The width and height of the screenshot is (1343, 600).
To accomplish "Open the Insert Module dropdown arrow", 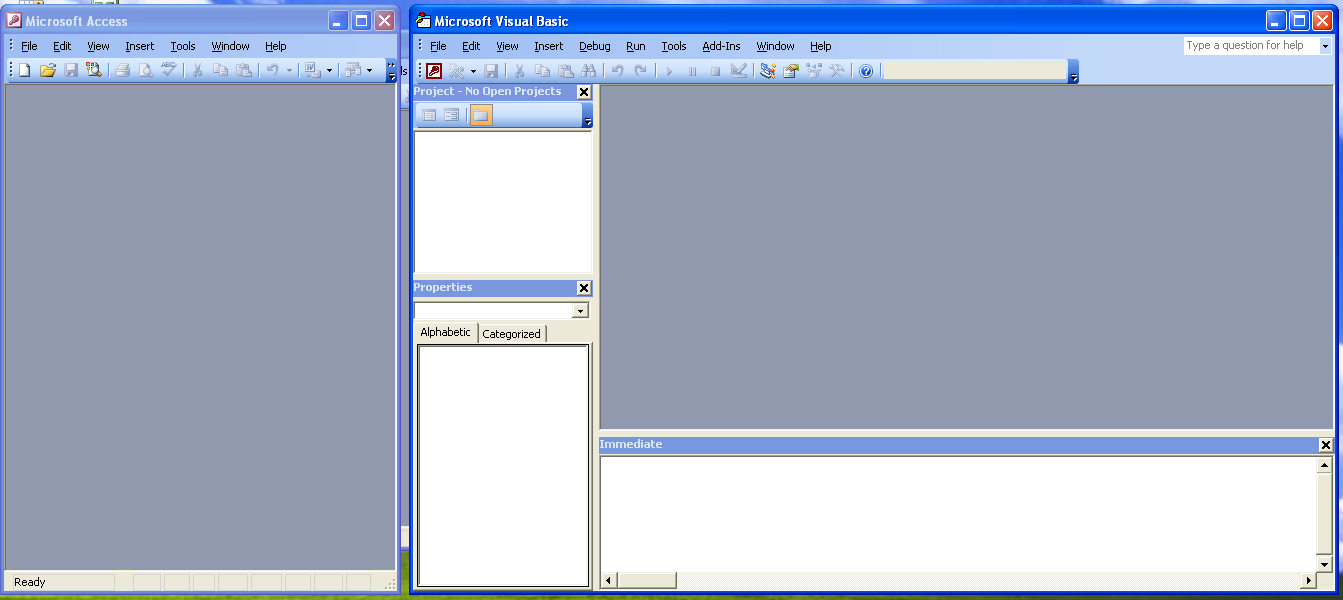I will 473,70.
